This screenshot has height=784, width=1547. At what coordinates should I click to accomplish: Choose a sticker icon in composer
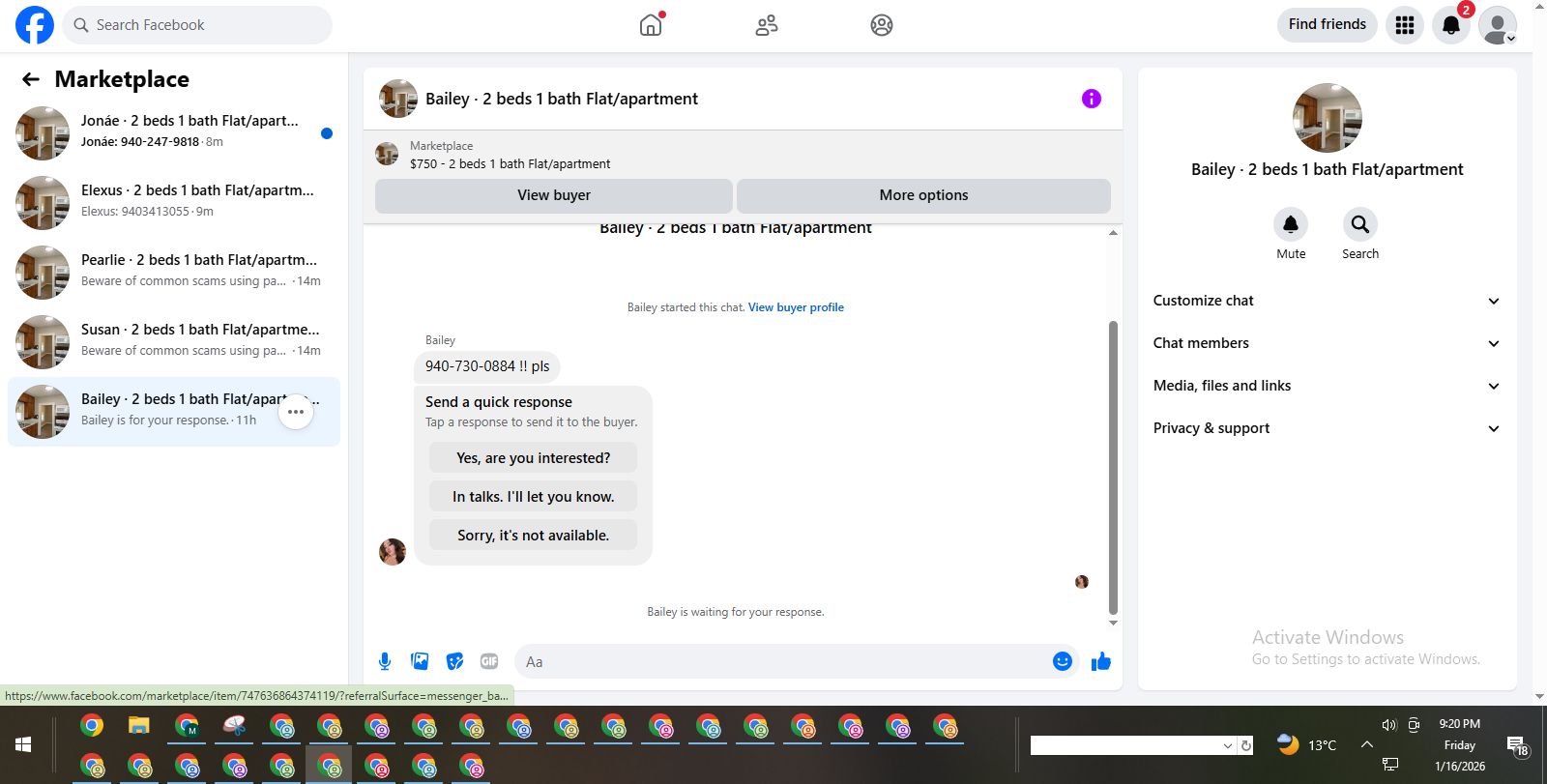(x=454, y=661)
